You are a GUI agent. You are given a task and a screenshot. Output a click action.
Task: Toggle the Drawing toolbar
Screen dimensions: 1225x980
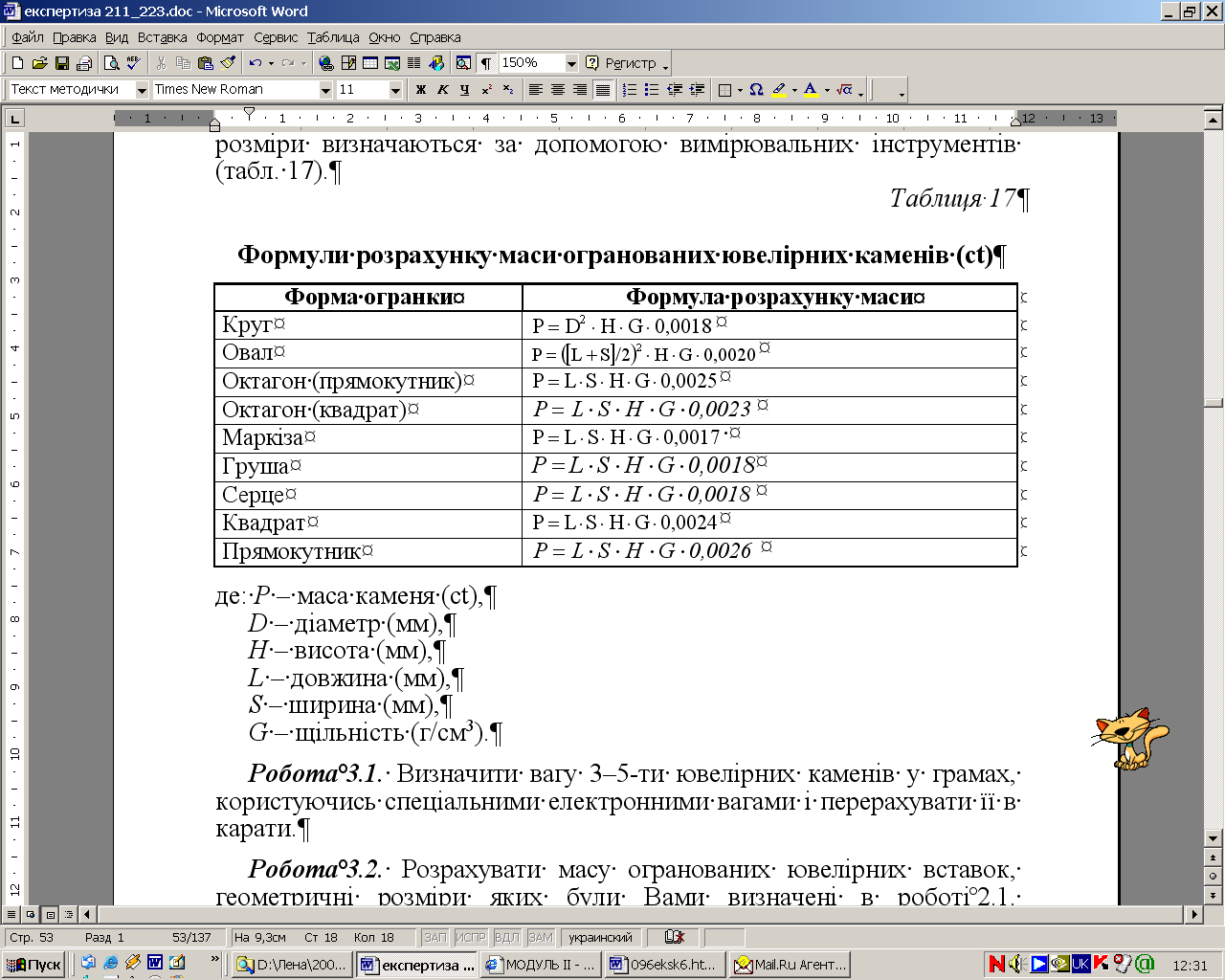[436, 63]
